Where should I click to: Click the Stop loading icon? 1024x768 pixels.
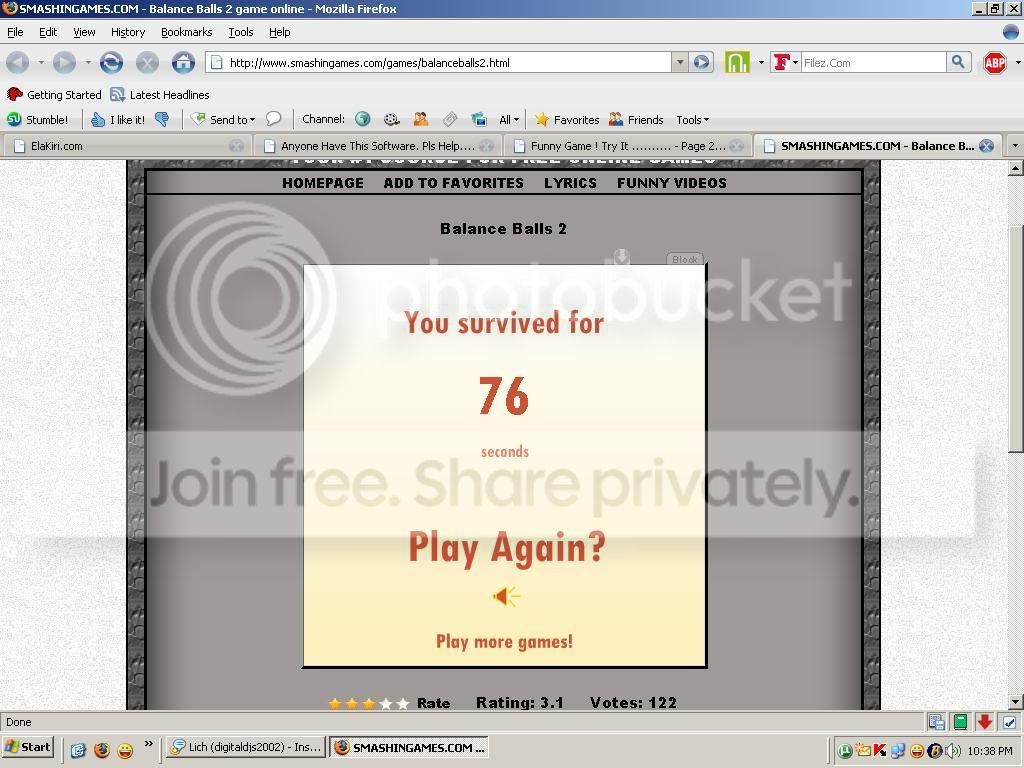pyautogui.click(x=147, y=63)
